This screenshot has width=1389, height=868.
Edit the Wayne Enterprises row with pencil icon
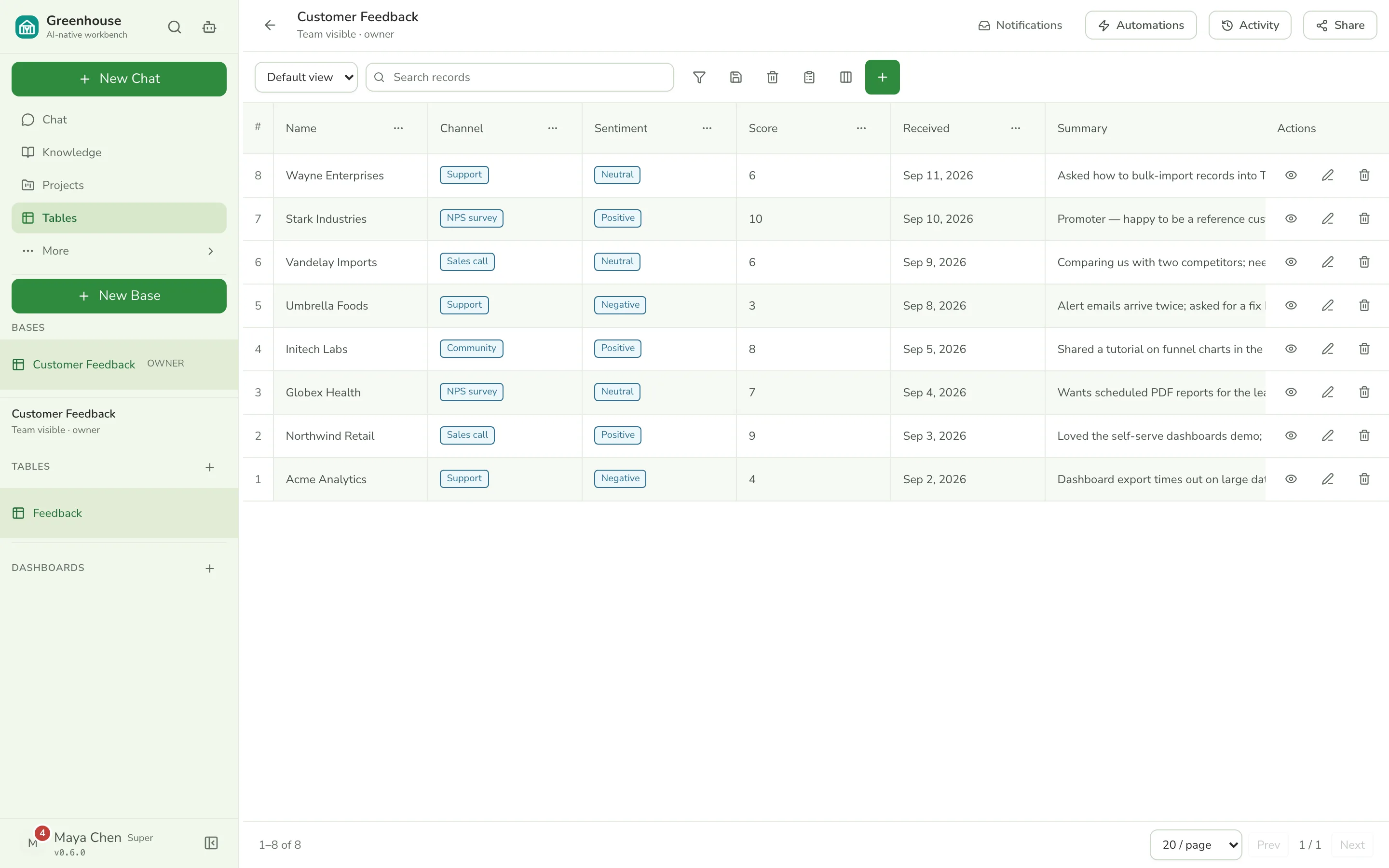pyautogui.click(x=1328, y=175)
